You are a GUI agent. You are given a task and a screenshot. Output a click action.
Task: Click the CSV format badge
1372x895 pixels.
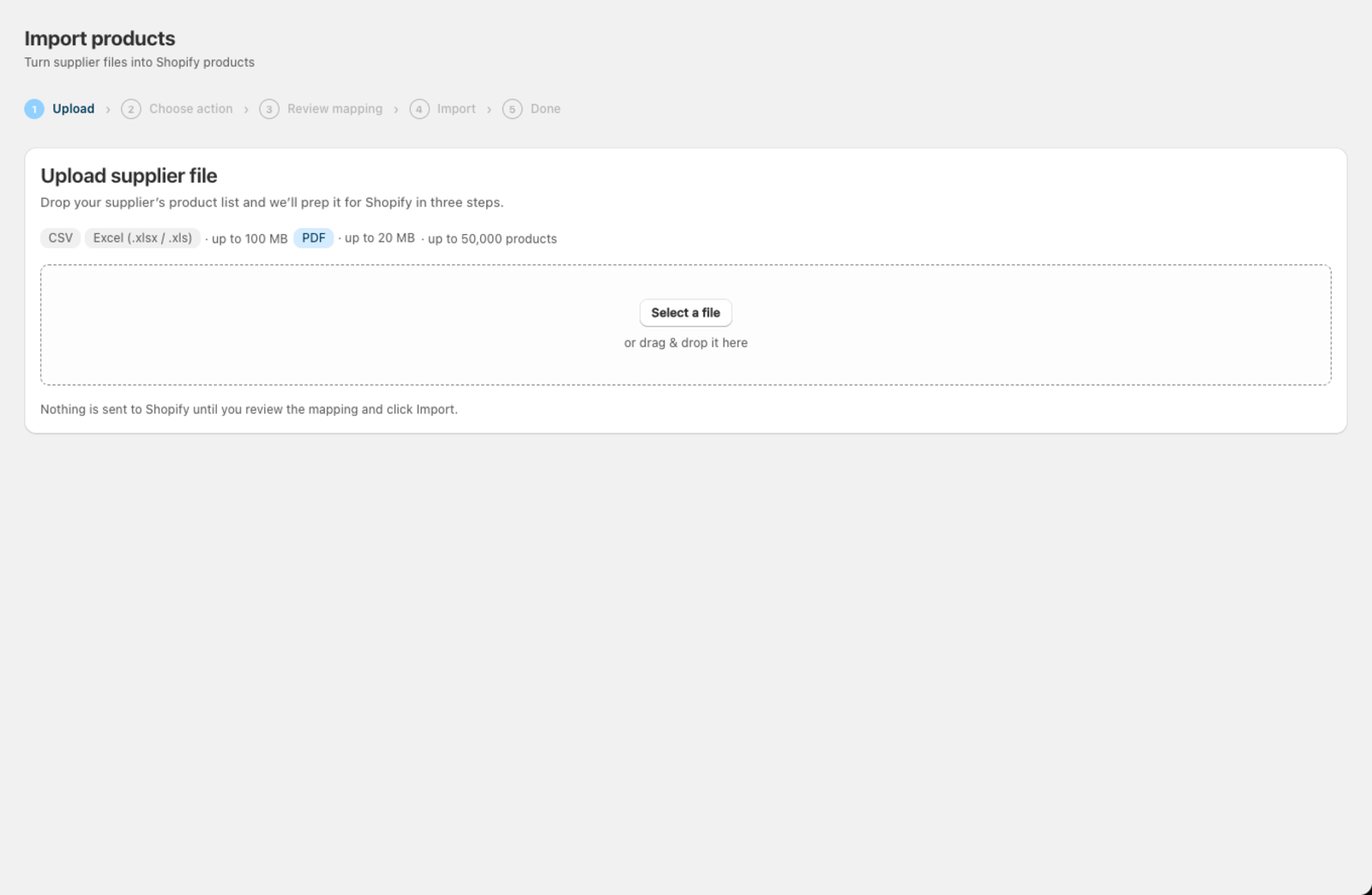pos(60,238)
